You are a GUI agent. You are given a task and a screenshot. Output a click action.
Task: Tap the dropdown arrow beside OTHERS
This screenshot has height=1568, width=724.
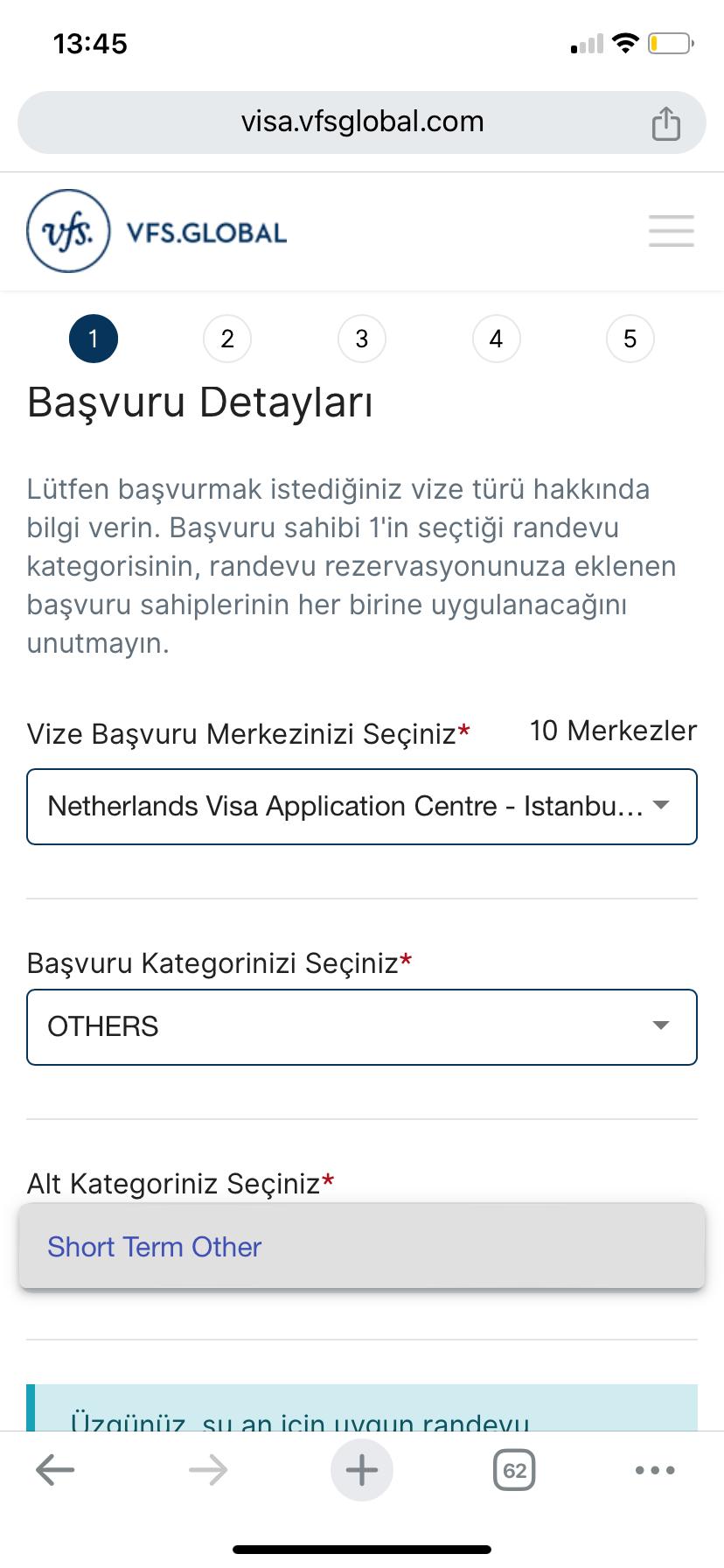click(x=661, y=1025)
